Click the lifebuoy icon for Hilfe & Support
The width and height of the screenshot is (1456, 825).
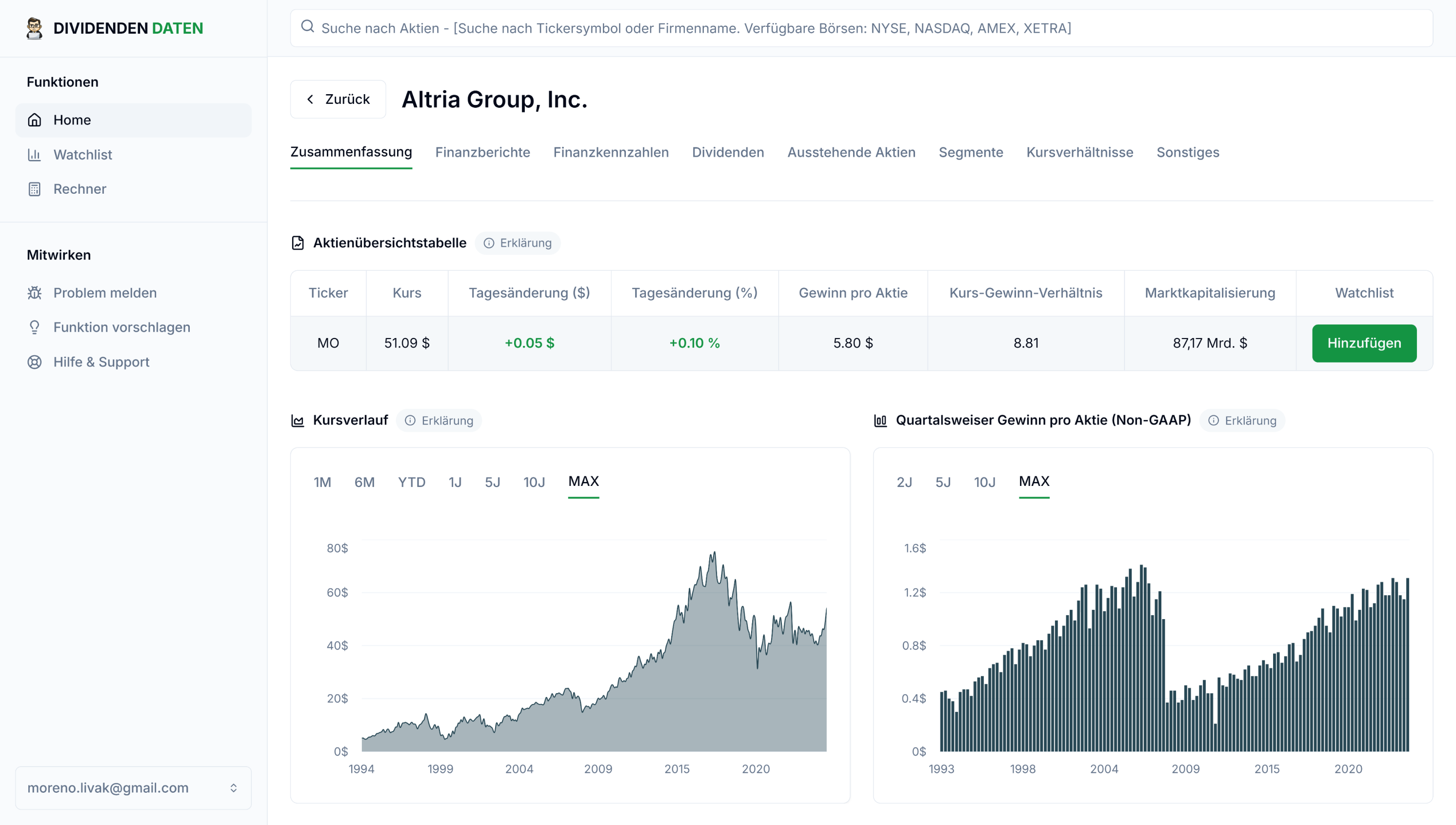click(35, 362)
